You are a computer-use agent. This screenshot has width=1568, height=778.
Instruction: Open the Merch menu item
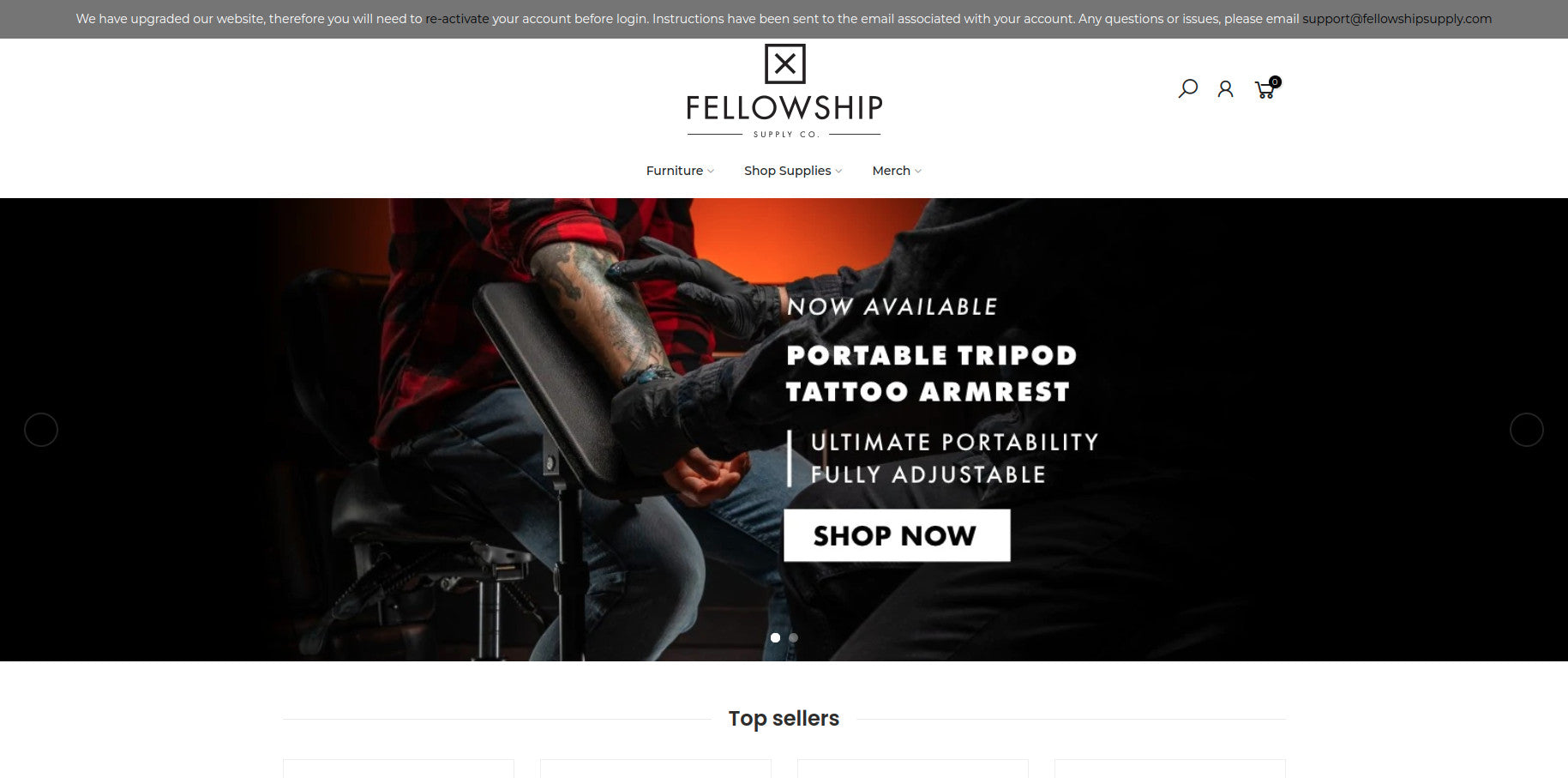click(x=891, y=171)
